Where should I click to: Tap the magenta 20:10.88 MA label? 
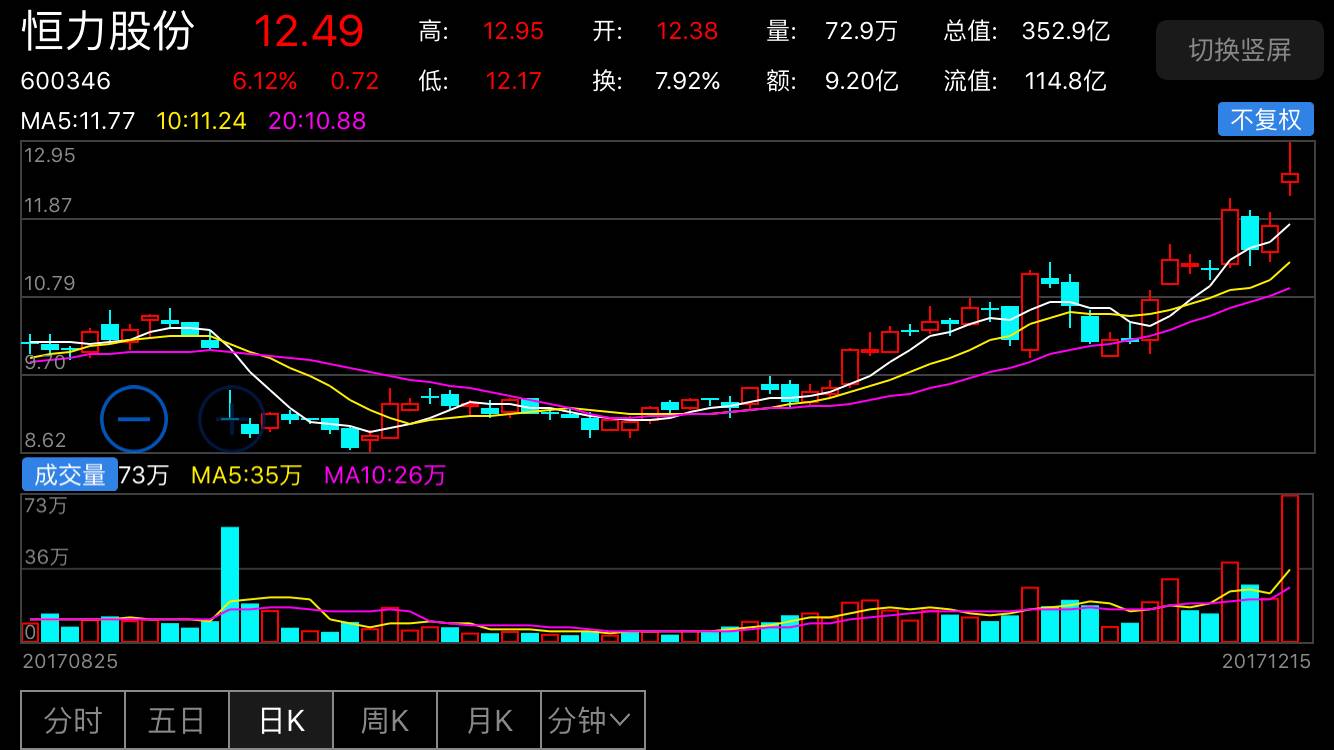pos(317,121)
